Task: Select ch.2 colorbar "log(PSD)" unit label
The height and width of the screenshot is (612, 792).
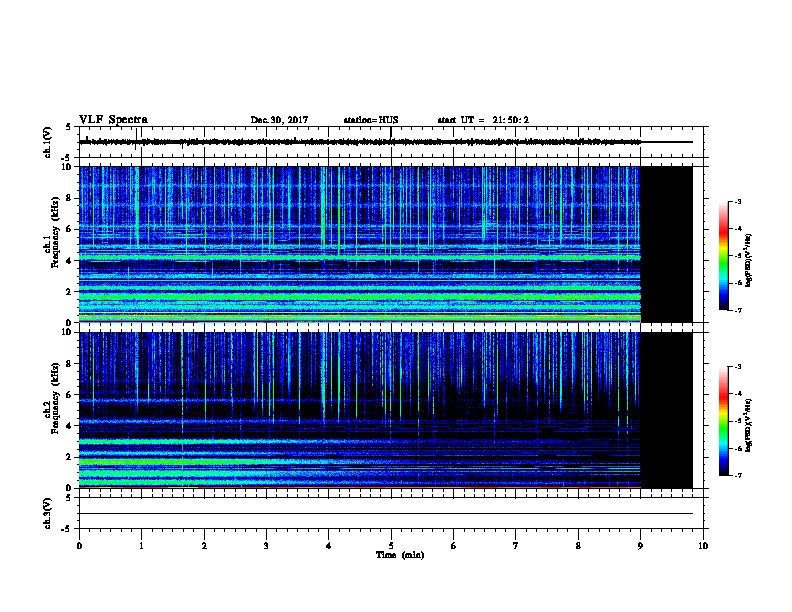Action: point(749,425)
